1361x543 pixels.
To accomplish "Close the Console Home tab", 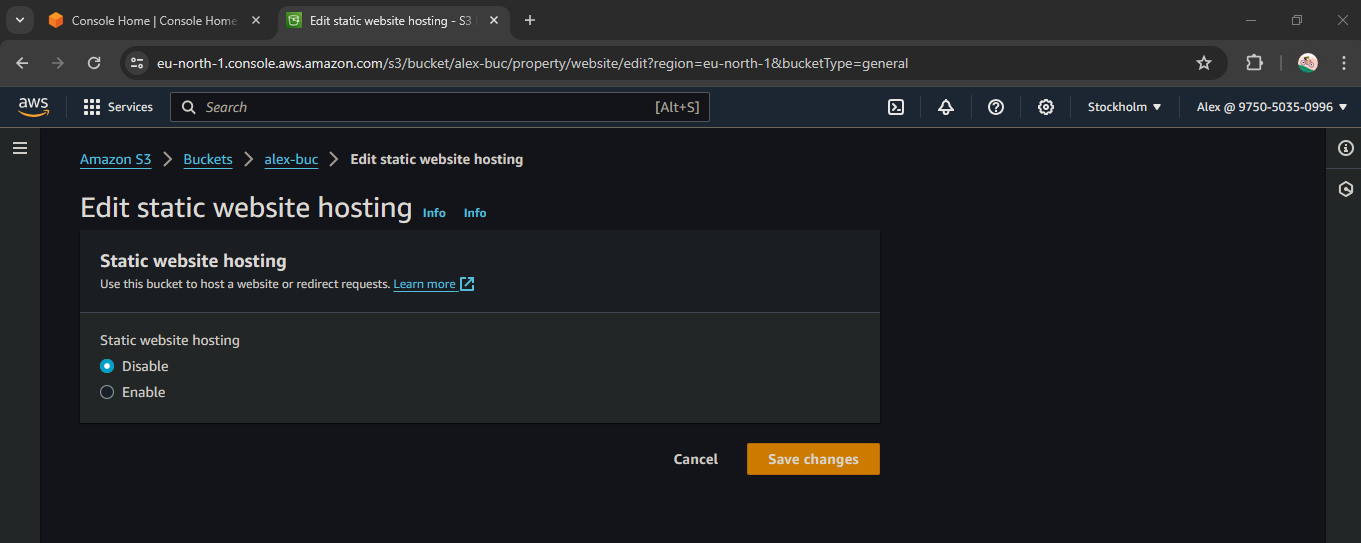I will click(x=256, y=20).
